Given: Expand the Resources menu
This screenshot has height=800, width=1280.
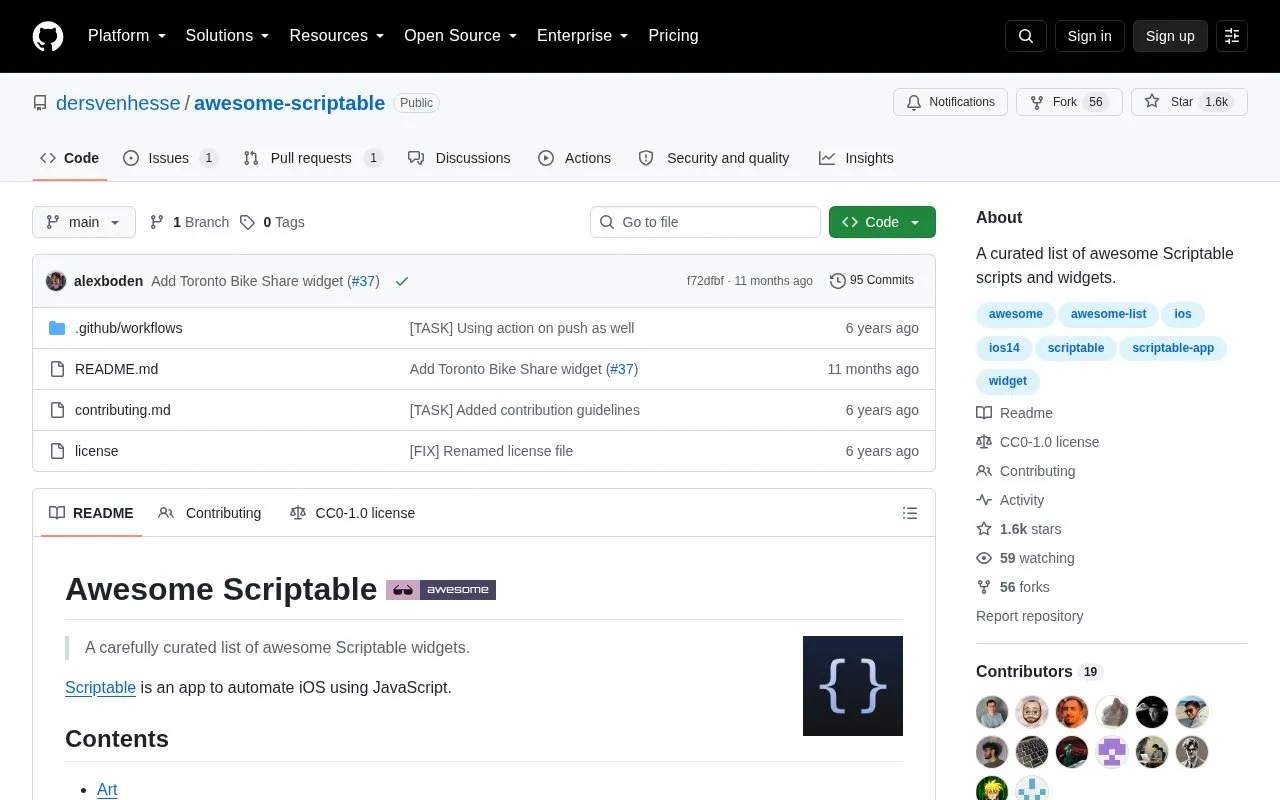Looking at the screenshot, I should tap(337, 35).
